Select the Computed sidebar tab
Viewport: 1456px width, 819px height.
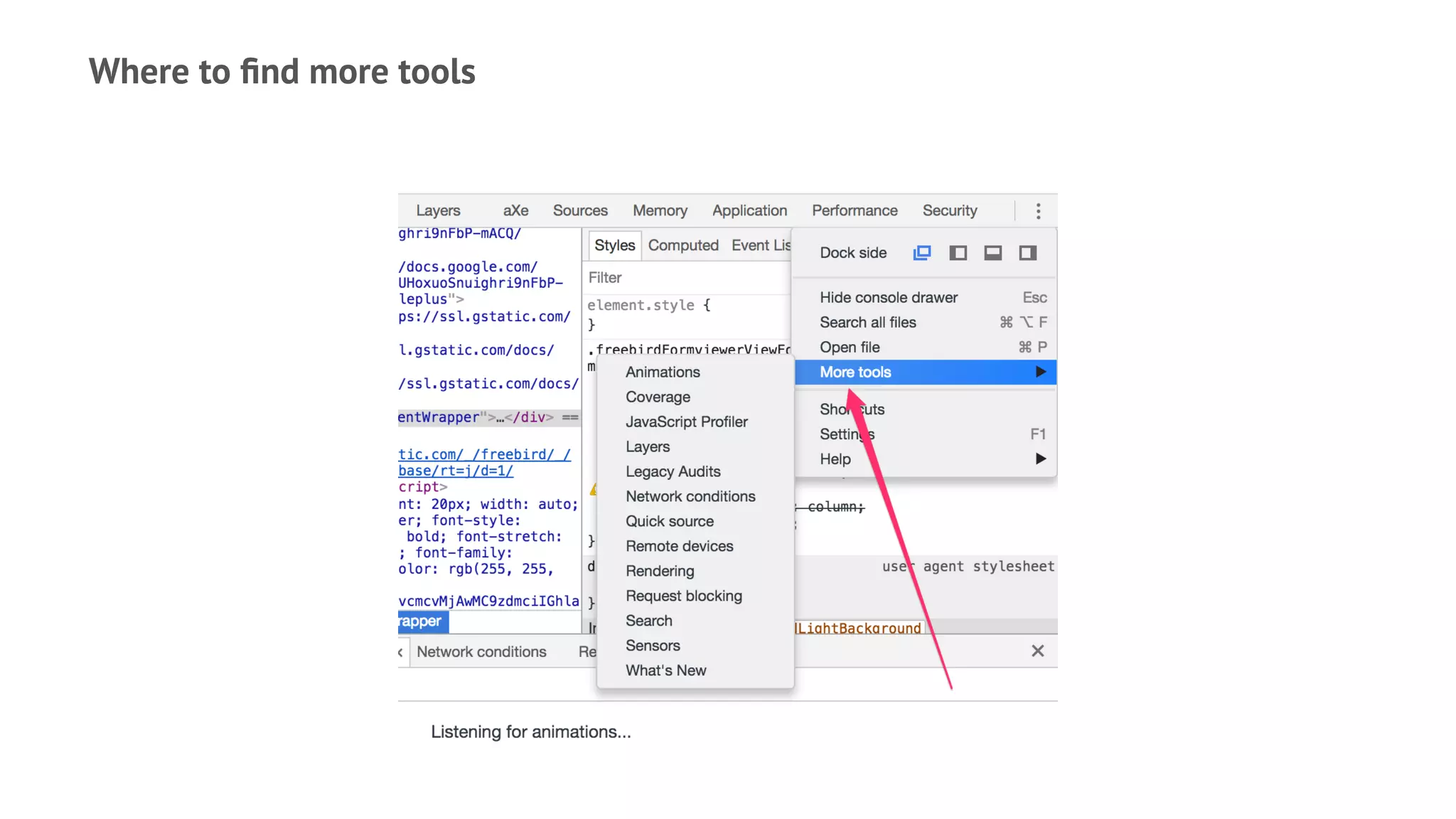[x=683, y=245]
